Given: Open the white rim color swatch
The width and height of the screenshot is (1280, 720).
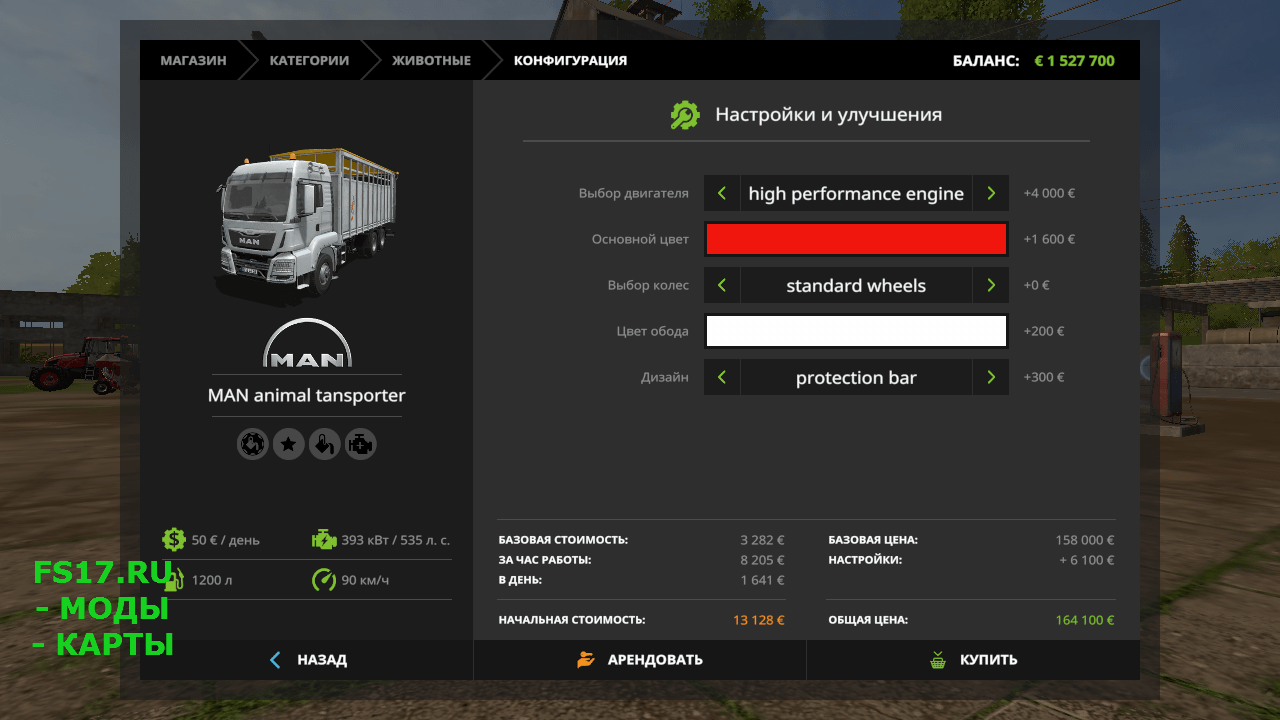Looking at the screenshot, I should click(856, 331).
